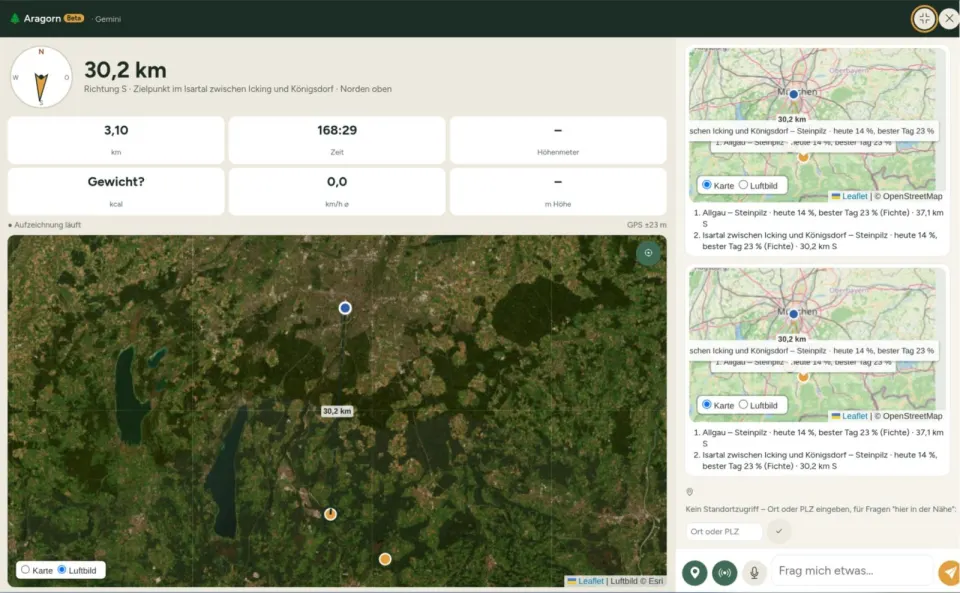This screenshot has height=593, width=960.
Task: Click the 168:29 Zeit card
Action: [337, 140]
